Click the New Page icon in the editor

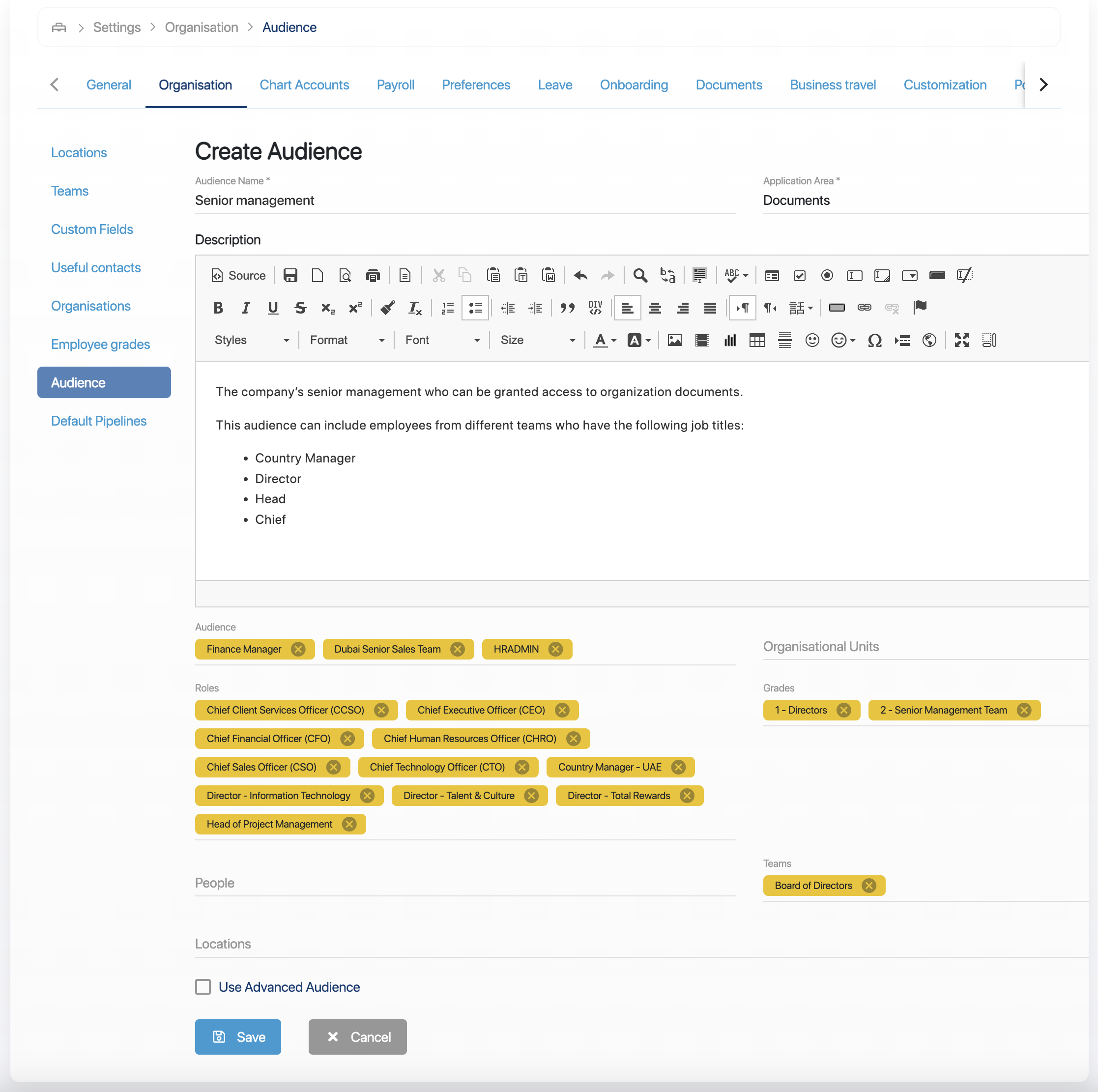(318, 276)
